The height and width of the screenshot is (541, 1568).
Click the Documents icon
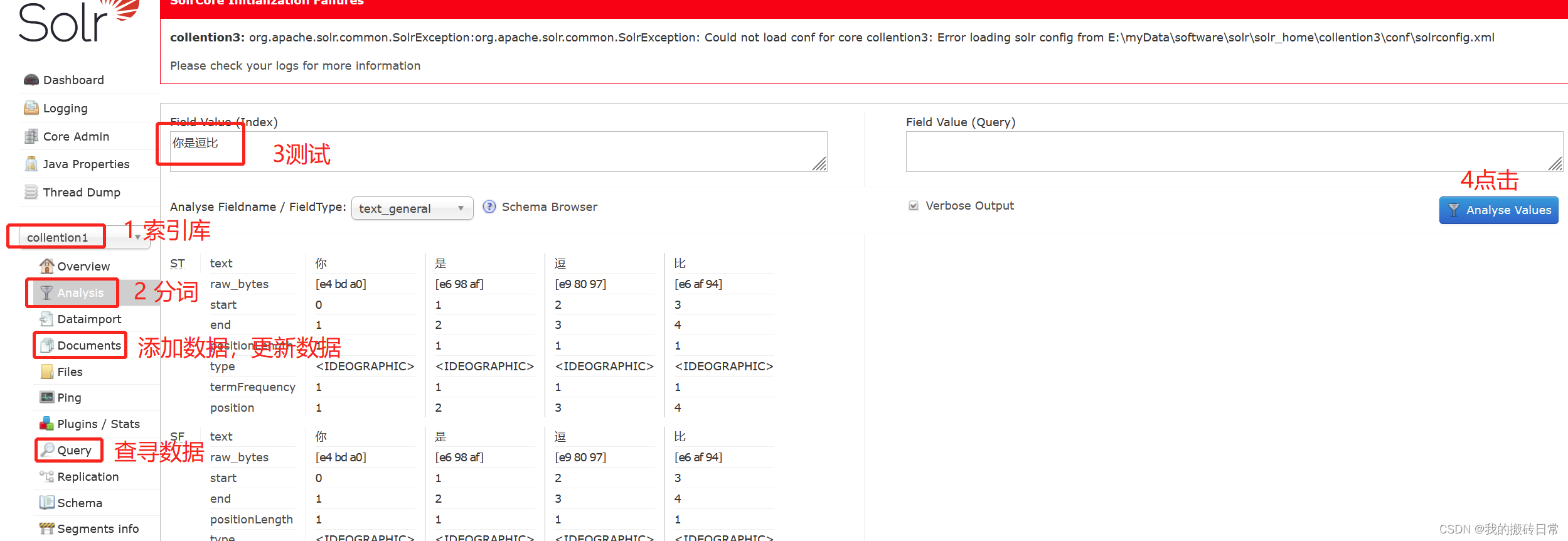pos(46,345)
